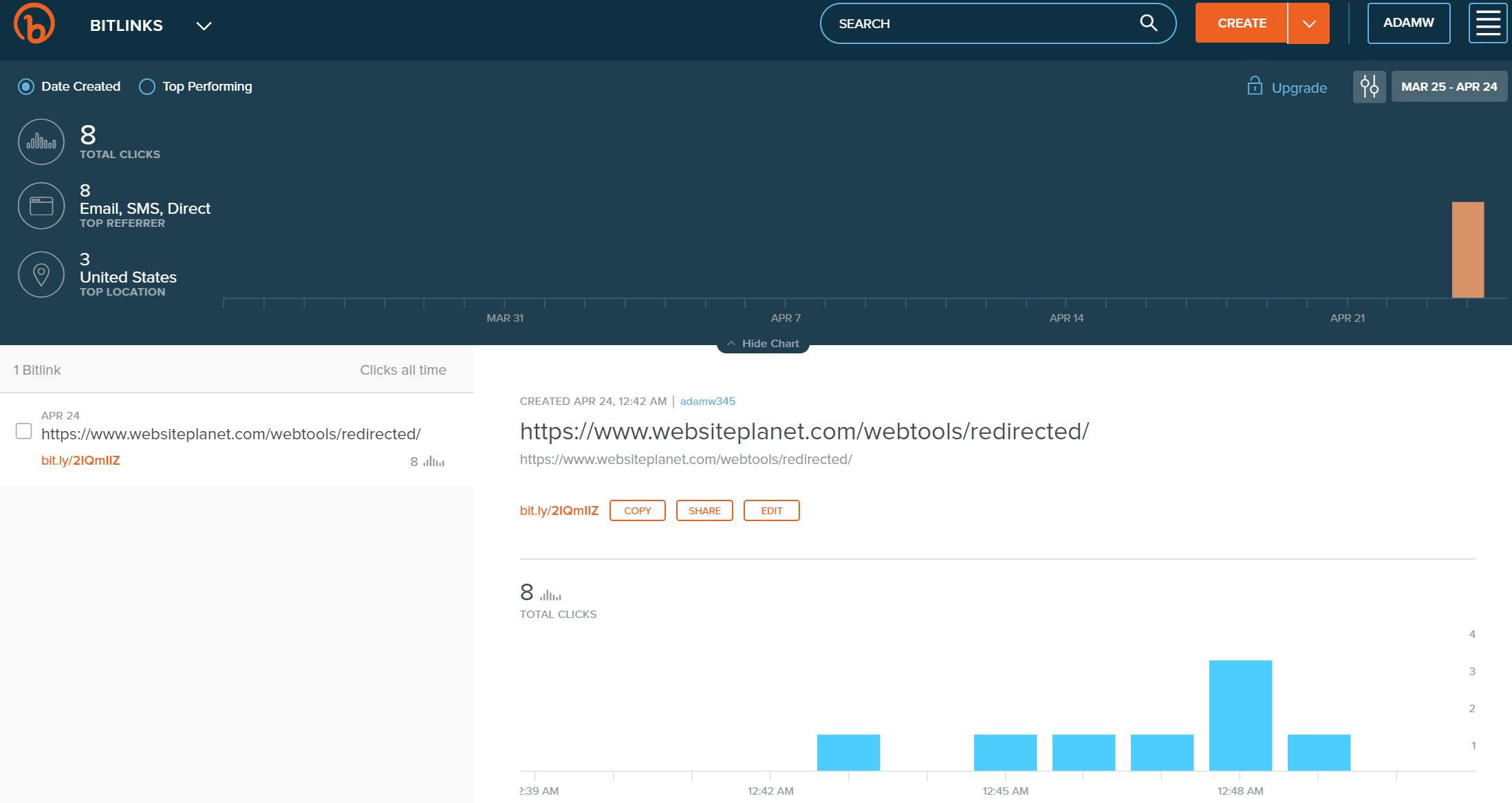Viewport: 1512px width, 803px height.
Task: Copy the bit.ly/2IQmIIZ link
Action: coord(638,511)
